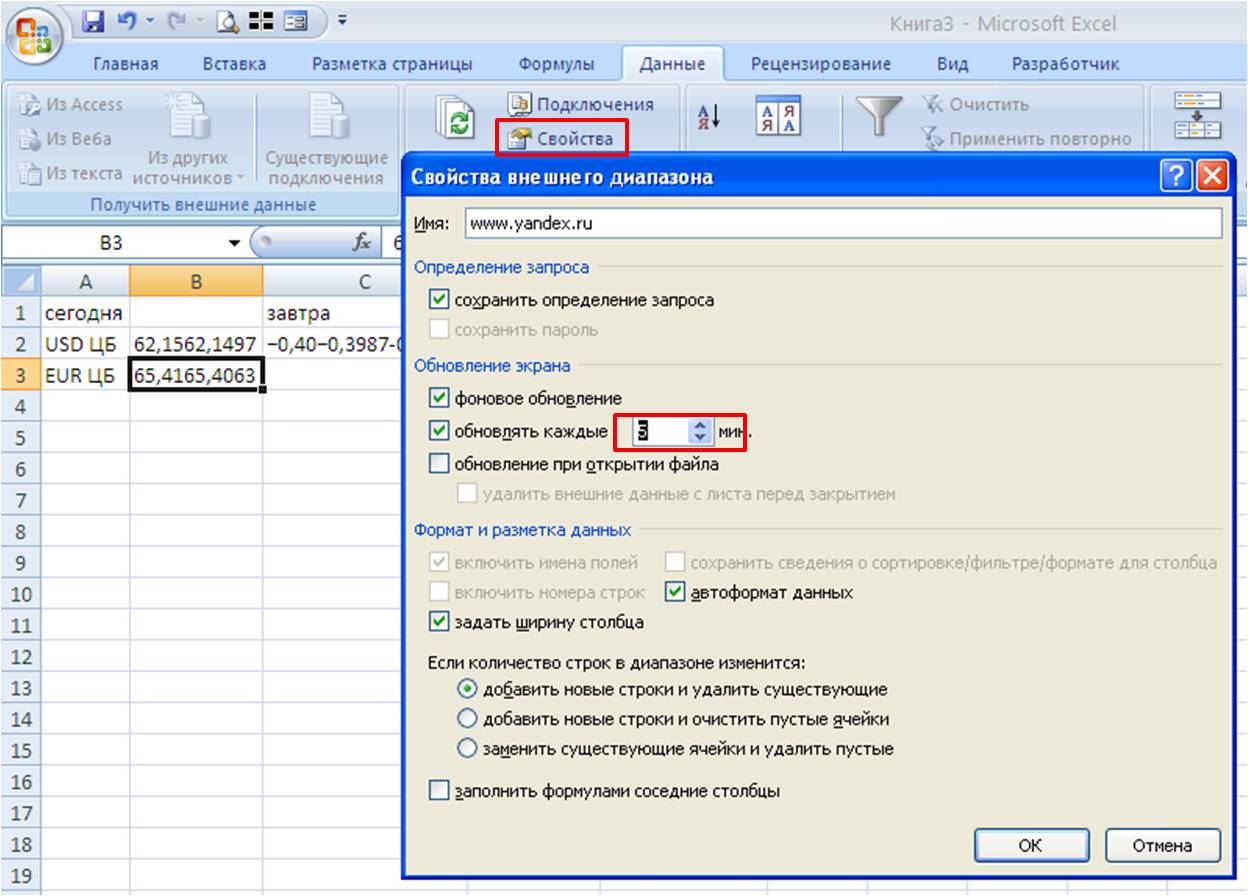The height and width of the screenshot is (896, 1248).
Task: Confirm the dialog with OK
Action: coord(1030,845)
